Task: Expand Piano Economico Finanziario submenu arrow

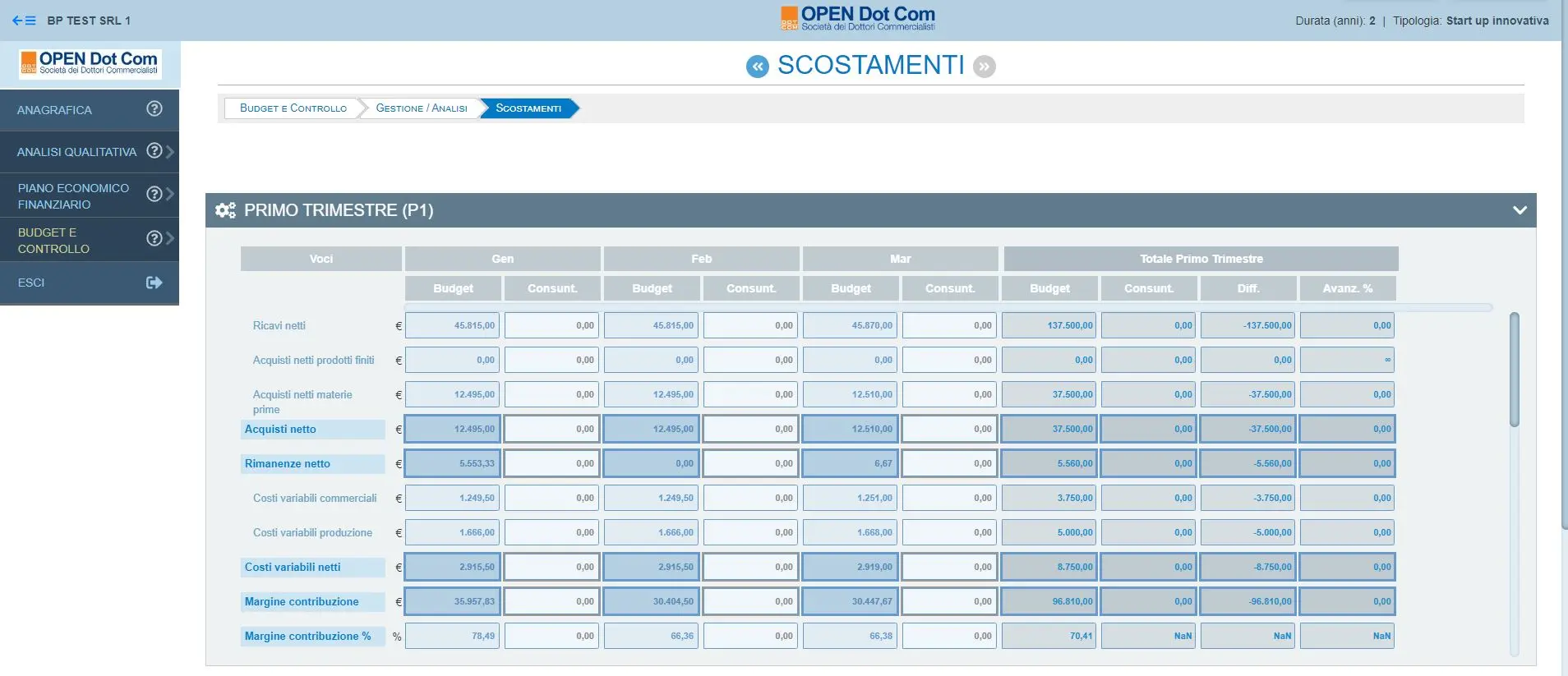Action: (170, 195)
